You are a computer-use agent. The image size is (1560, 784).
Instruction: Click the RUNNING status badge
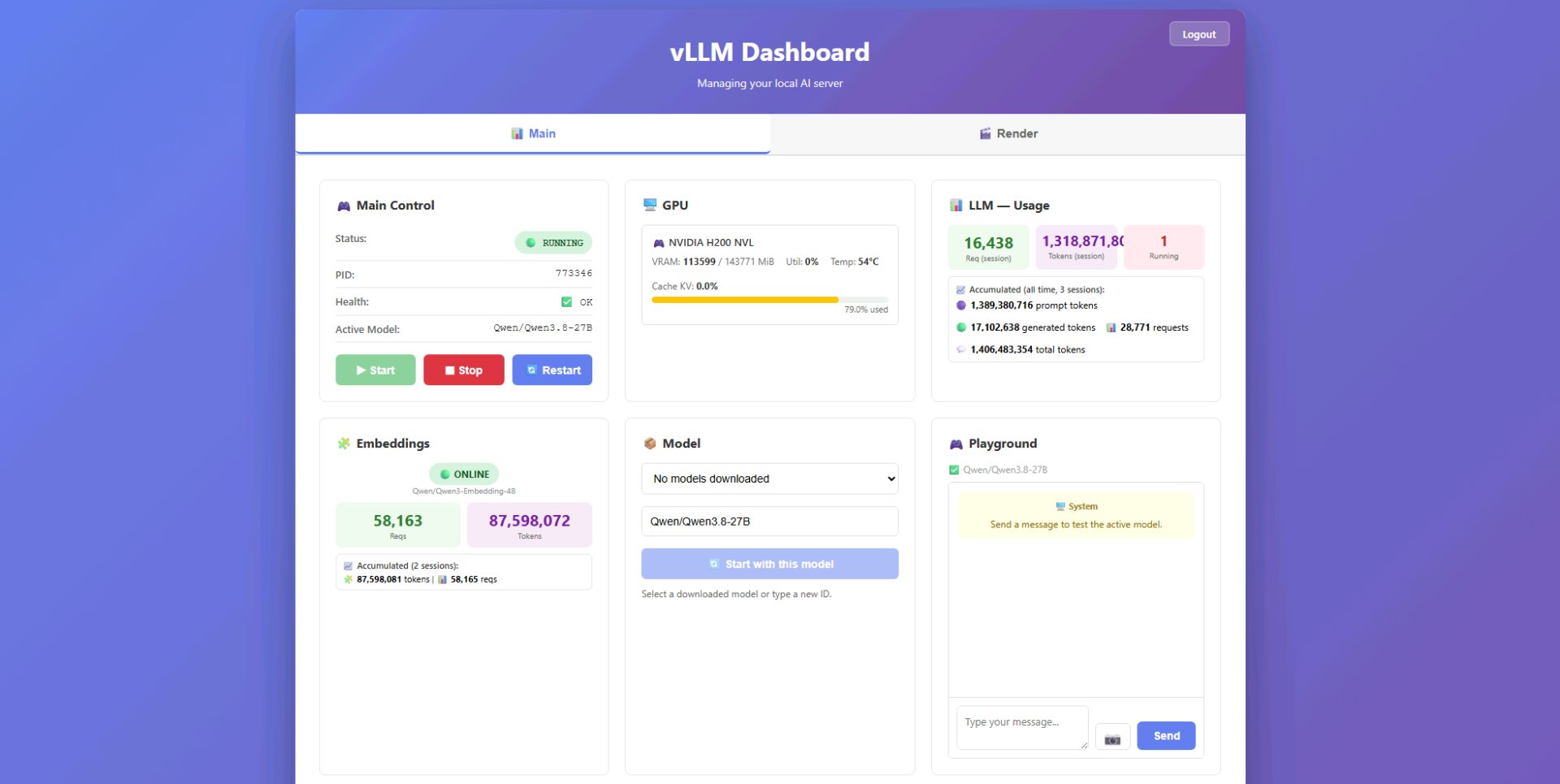pyautogui.click(x=553, y=243)
